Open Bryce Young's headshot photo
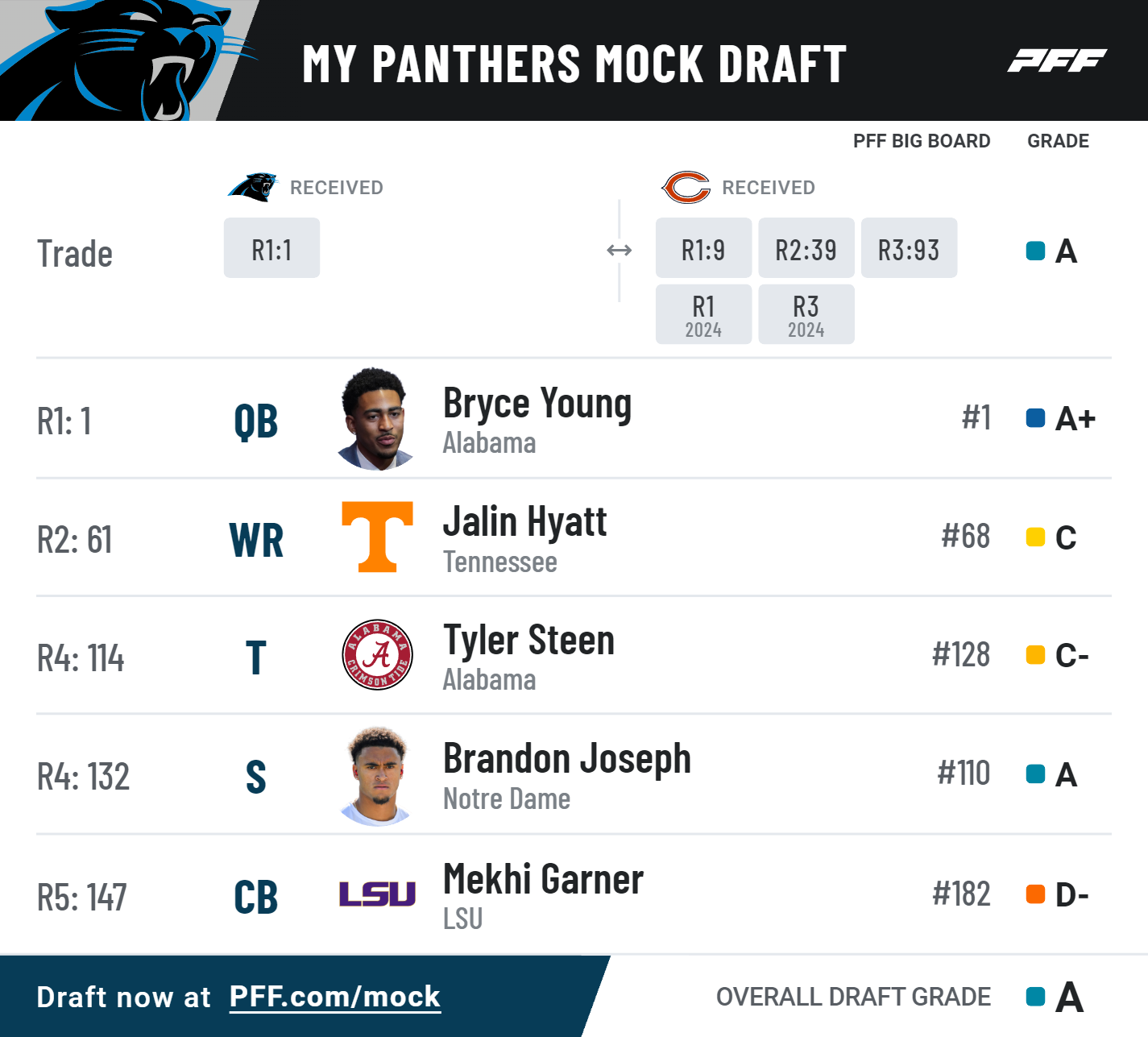1148x1037 pixels. [376, 419]
